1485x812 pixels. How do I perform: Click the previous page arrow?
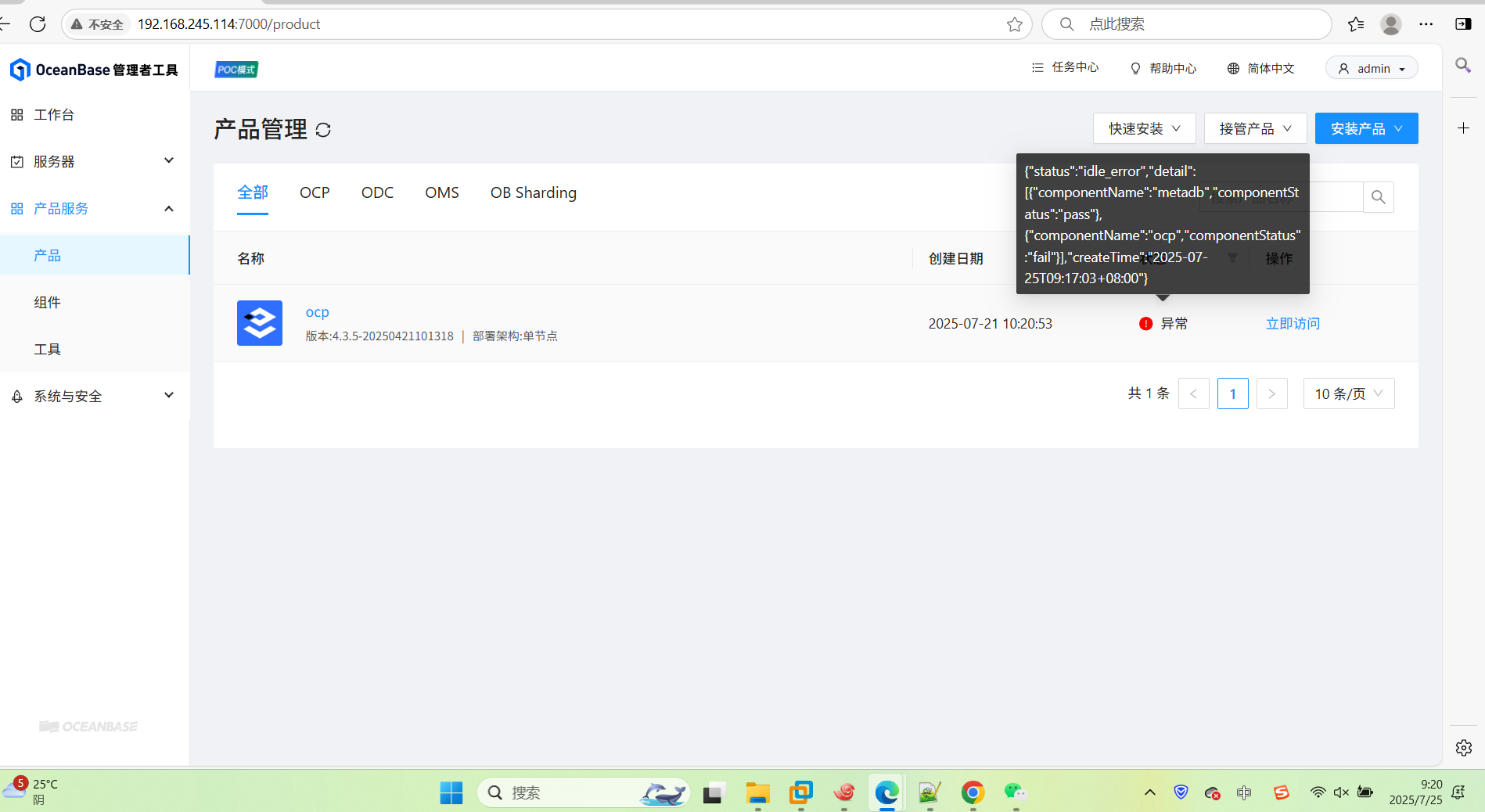tap(1193, 393)
